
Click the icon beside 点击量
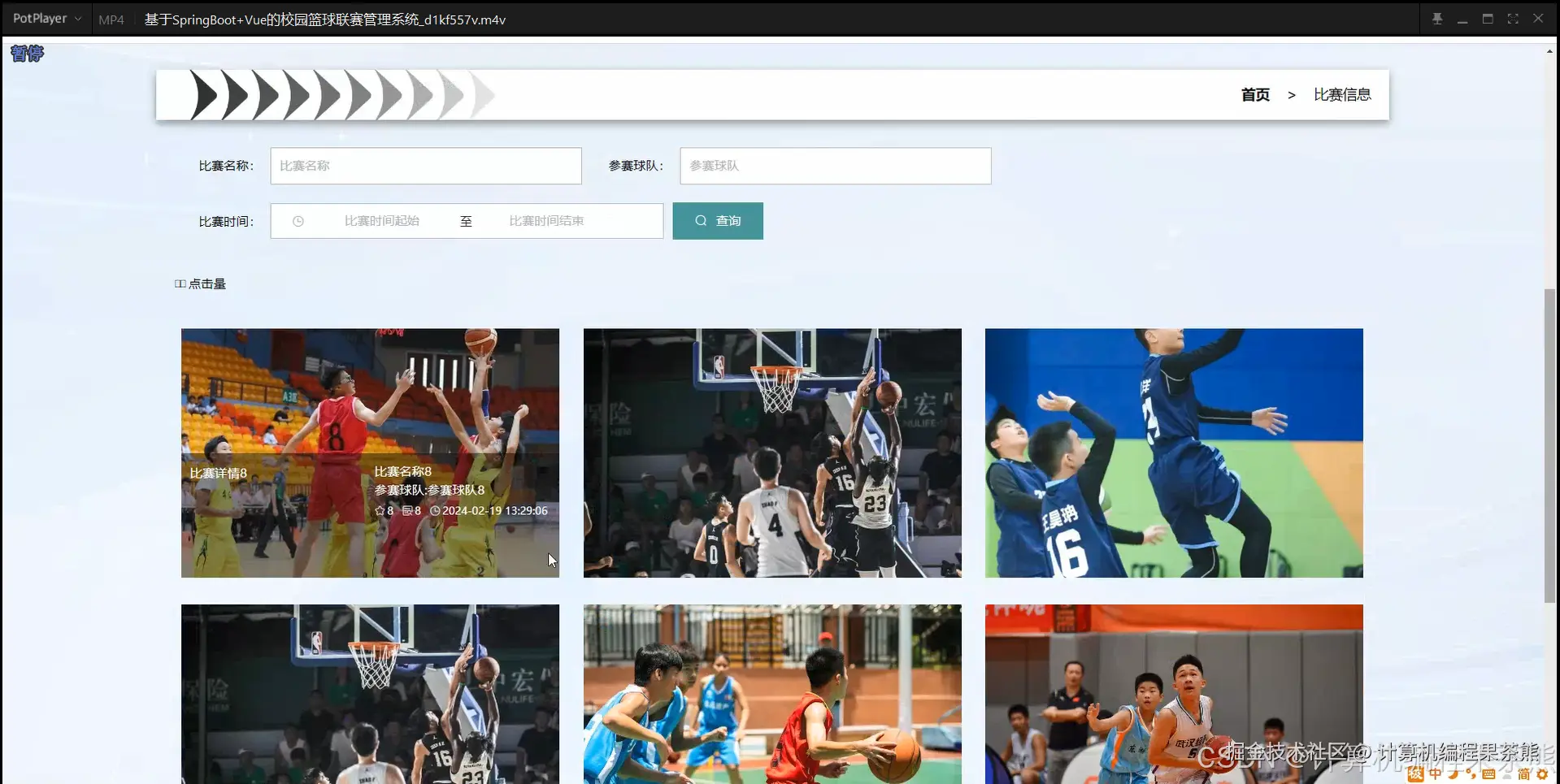(x=180, y=284)
